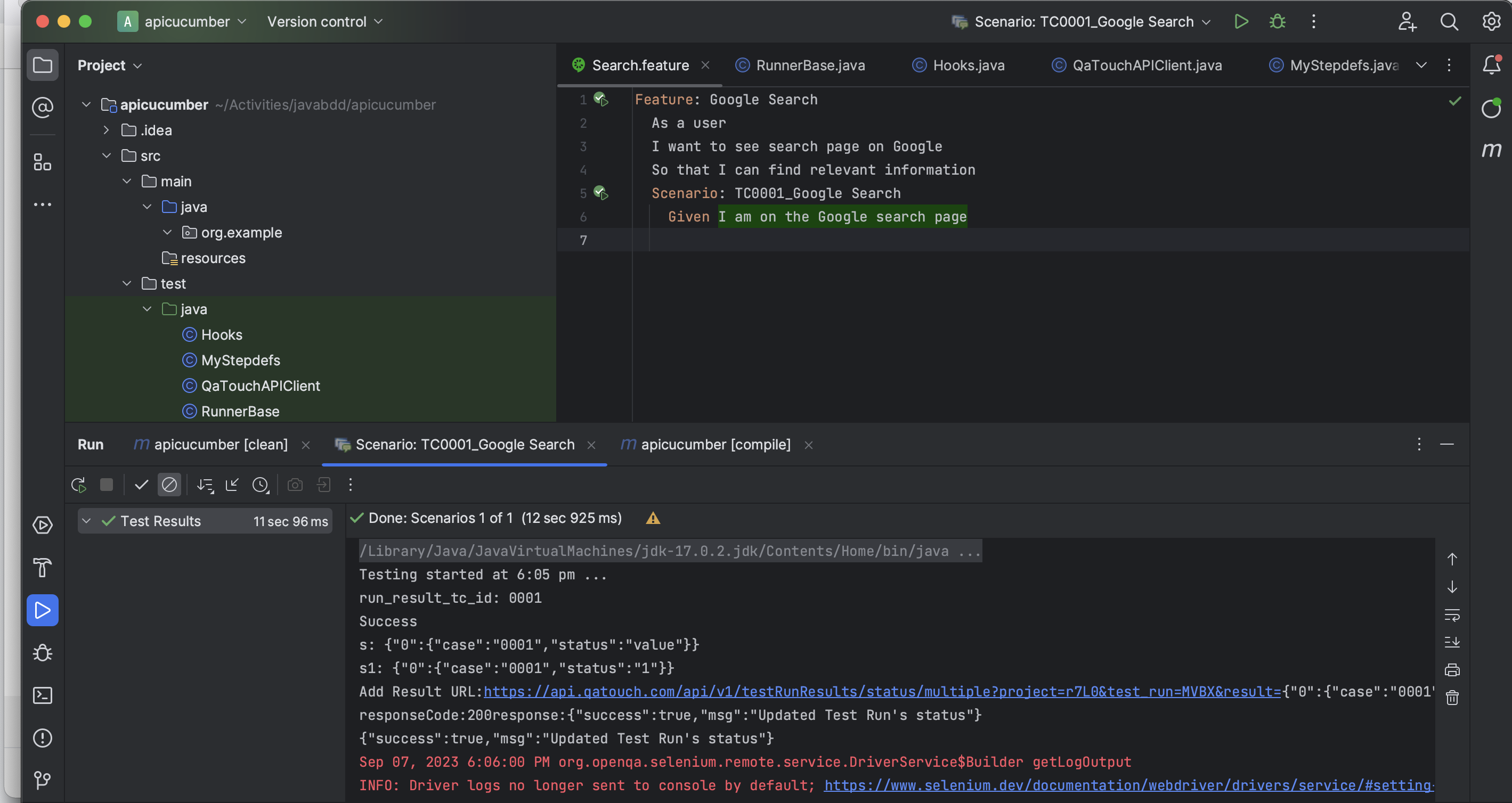Run scenario from line 5 gutter icon
The image size is (1512, 803).
point(601,193)
